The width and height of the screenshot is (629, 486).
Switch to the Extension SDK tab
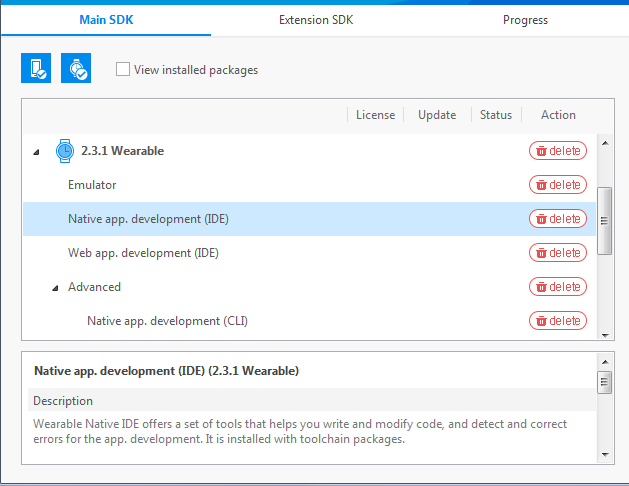(315, 20)
